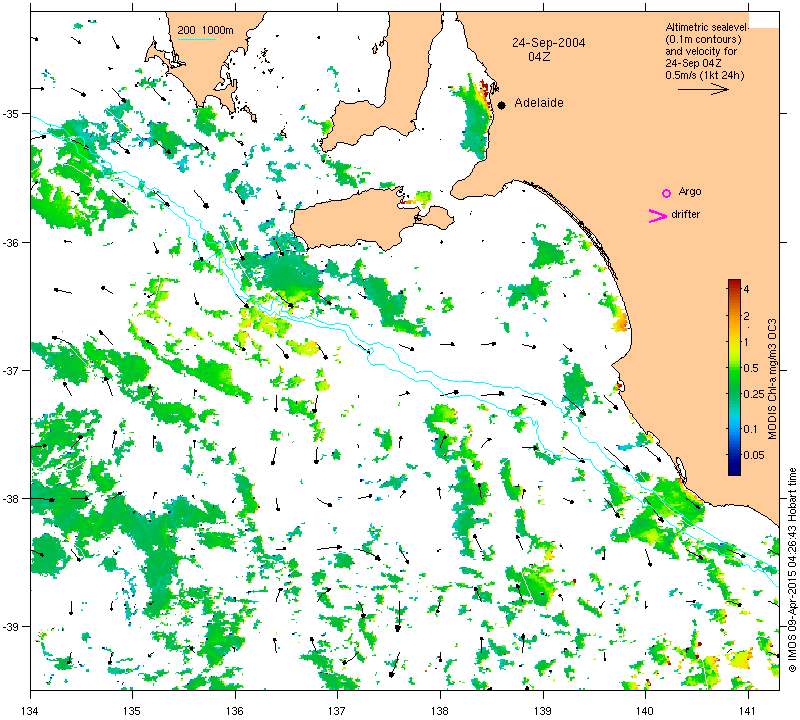Click the Argo legend label

tap(690, 192)
